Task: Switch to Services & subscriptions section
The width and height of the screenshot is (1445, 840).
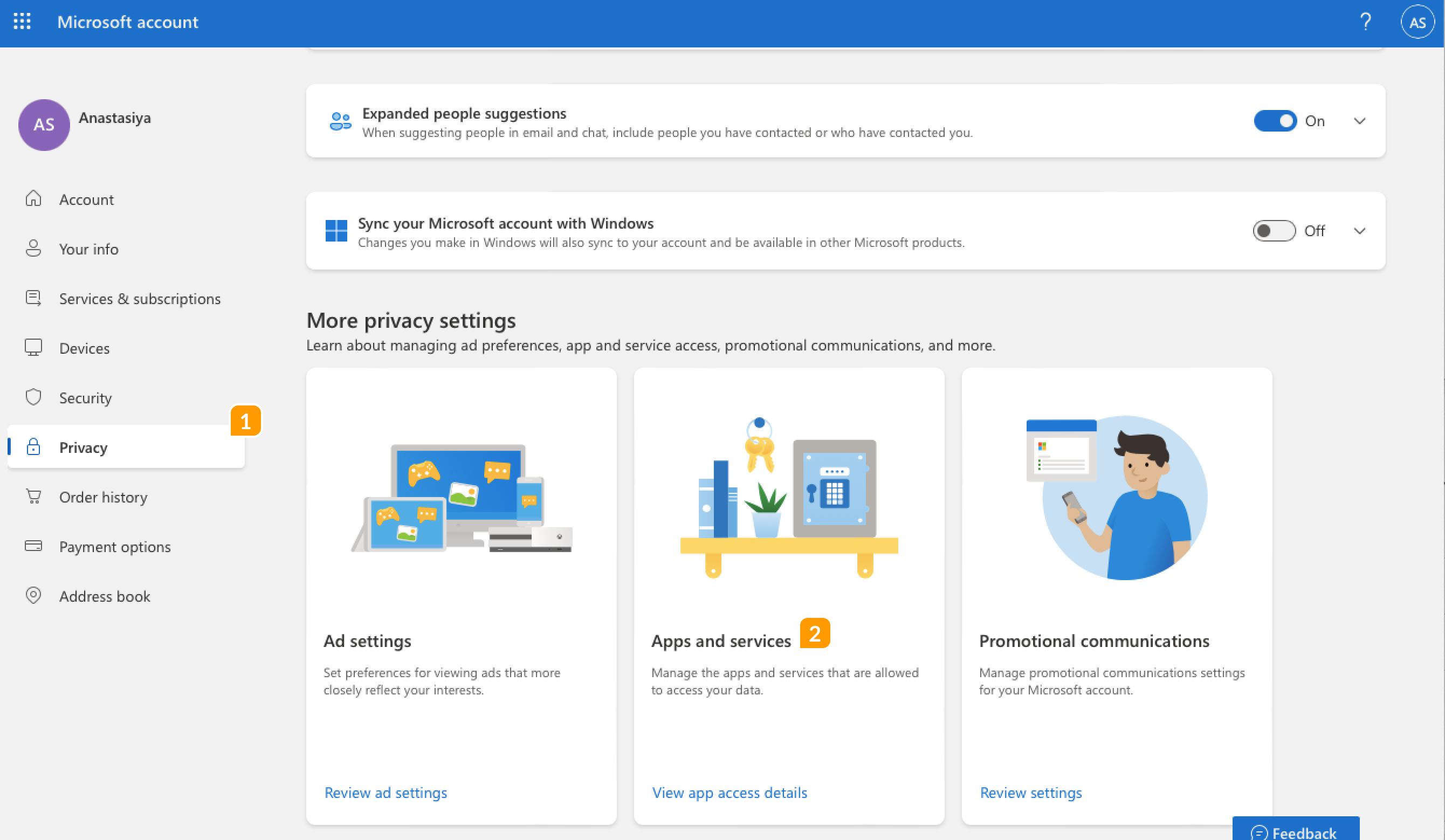Action: coord(139,298)
